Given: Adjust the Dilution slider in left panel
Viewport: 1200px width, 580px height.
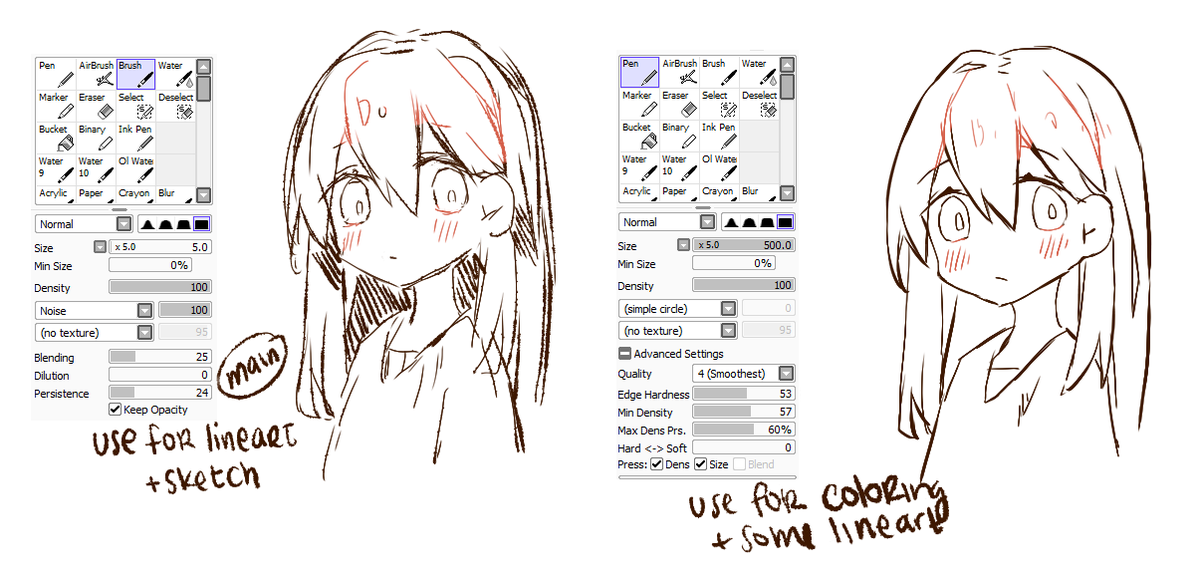Looking at the screenshot, I should pos(160,376).
